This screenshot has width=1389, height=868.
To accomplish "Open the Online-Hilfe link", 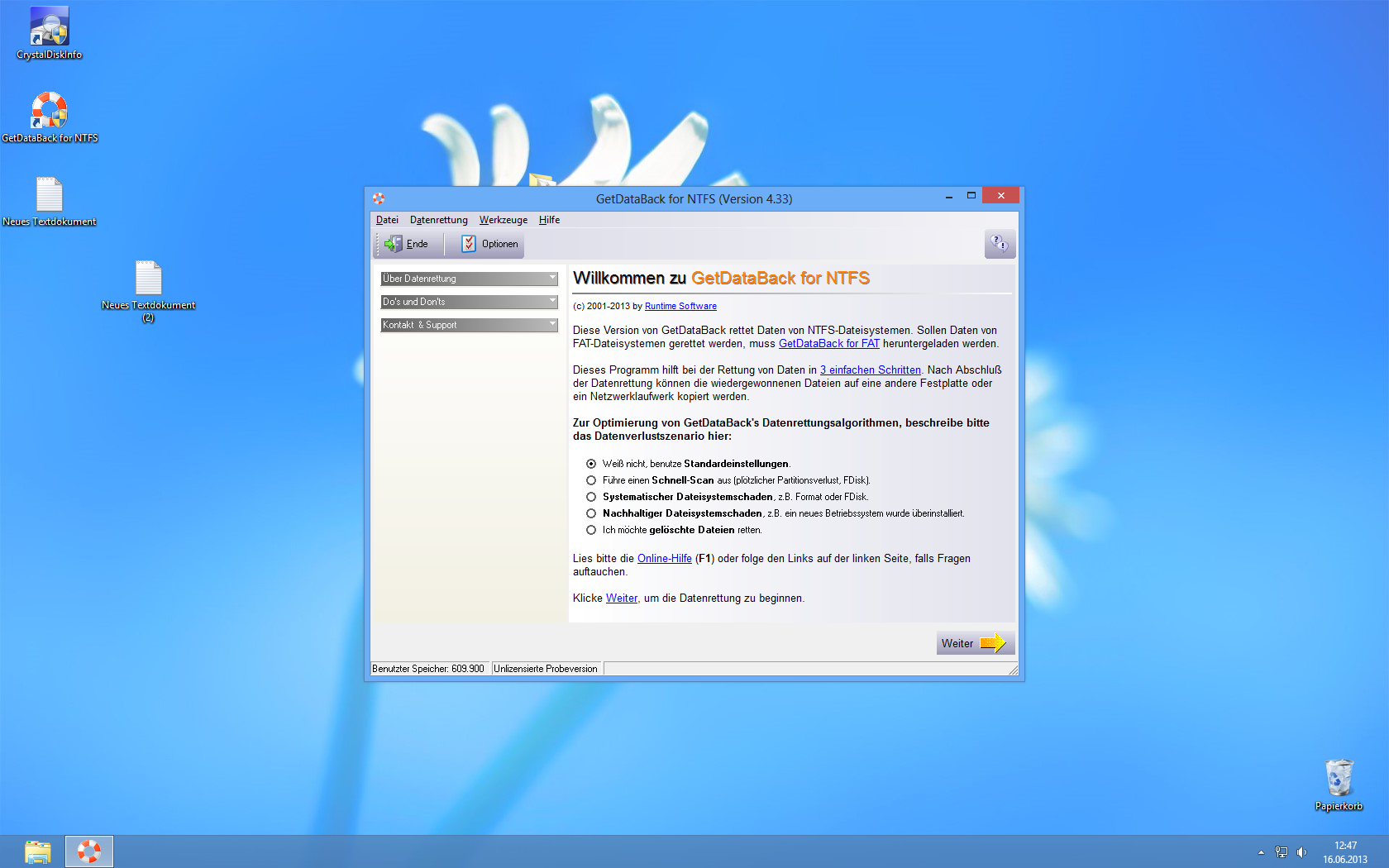I will 665,559.
